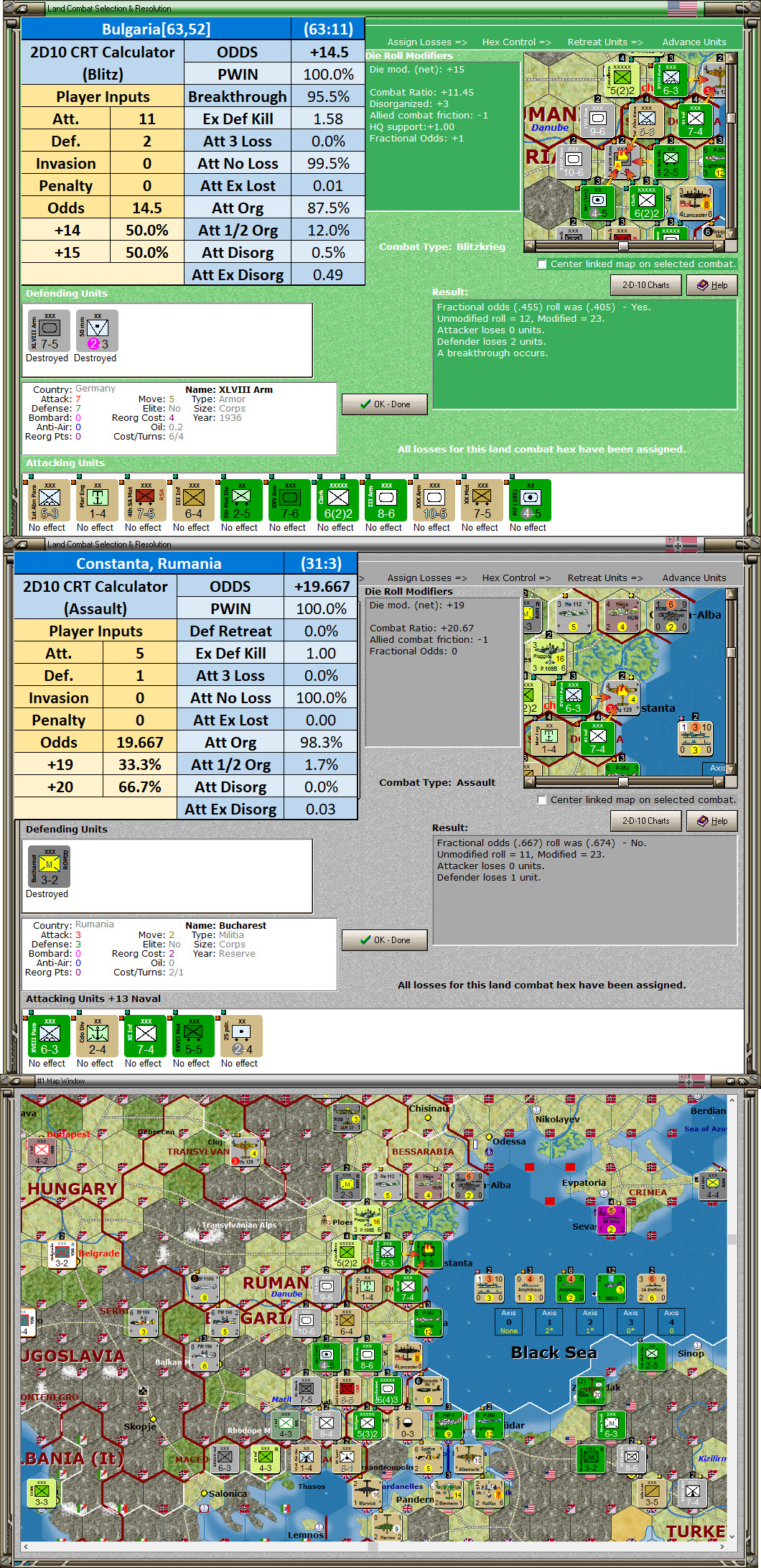Select the M7 (105) 4-5 artillery attacker
761x1568 pixels.
(x=530, y=500)
